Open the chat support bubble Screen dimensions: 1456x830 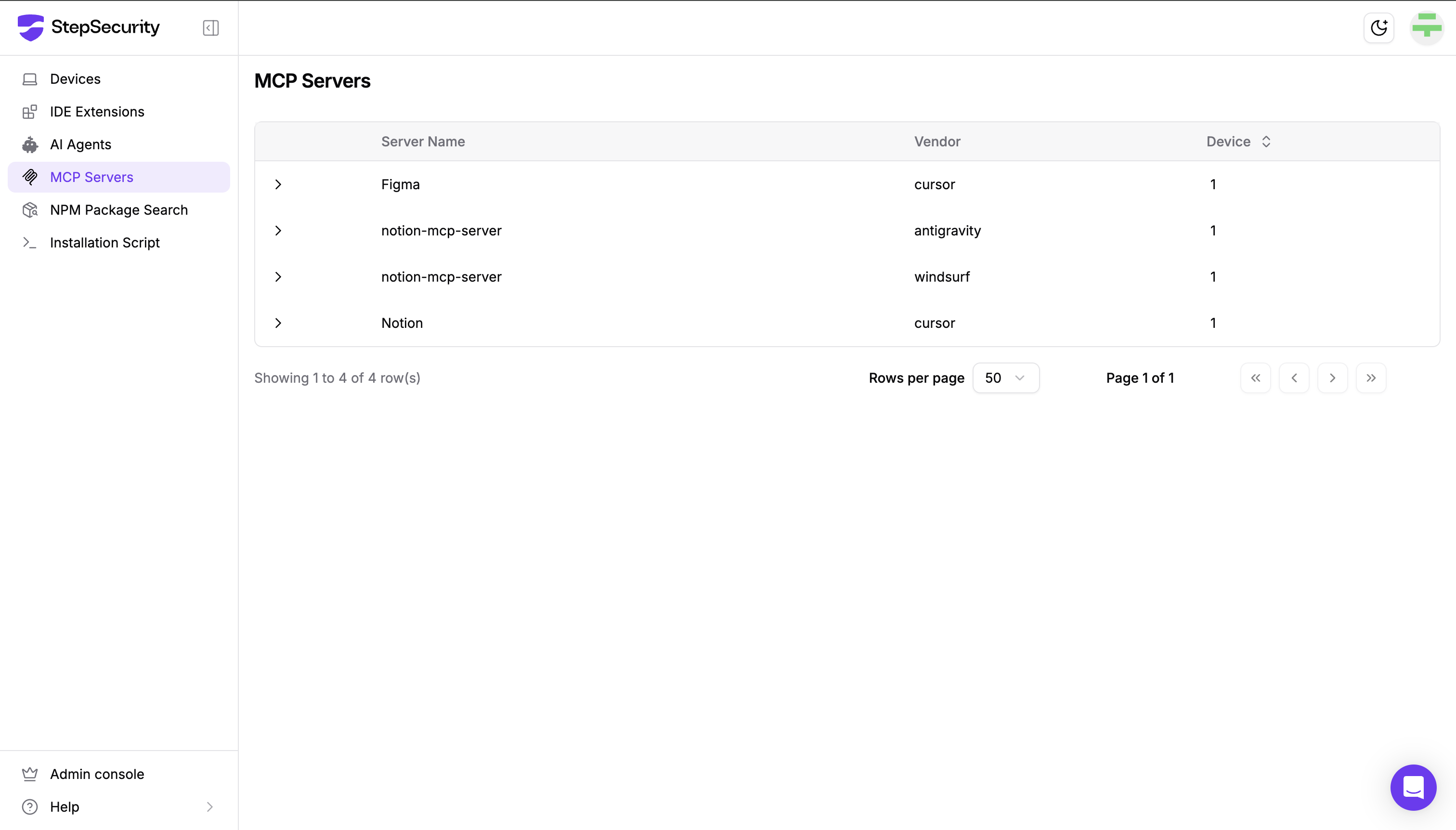(1413, 787)
